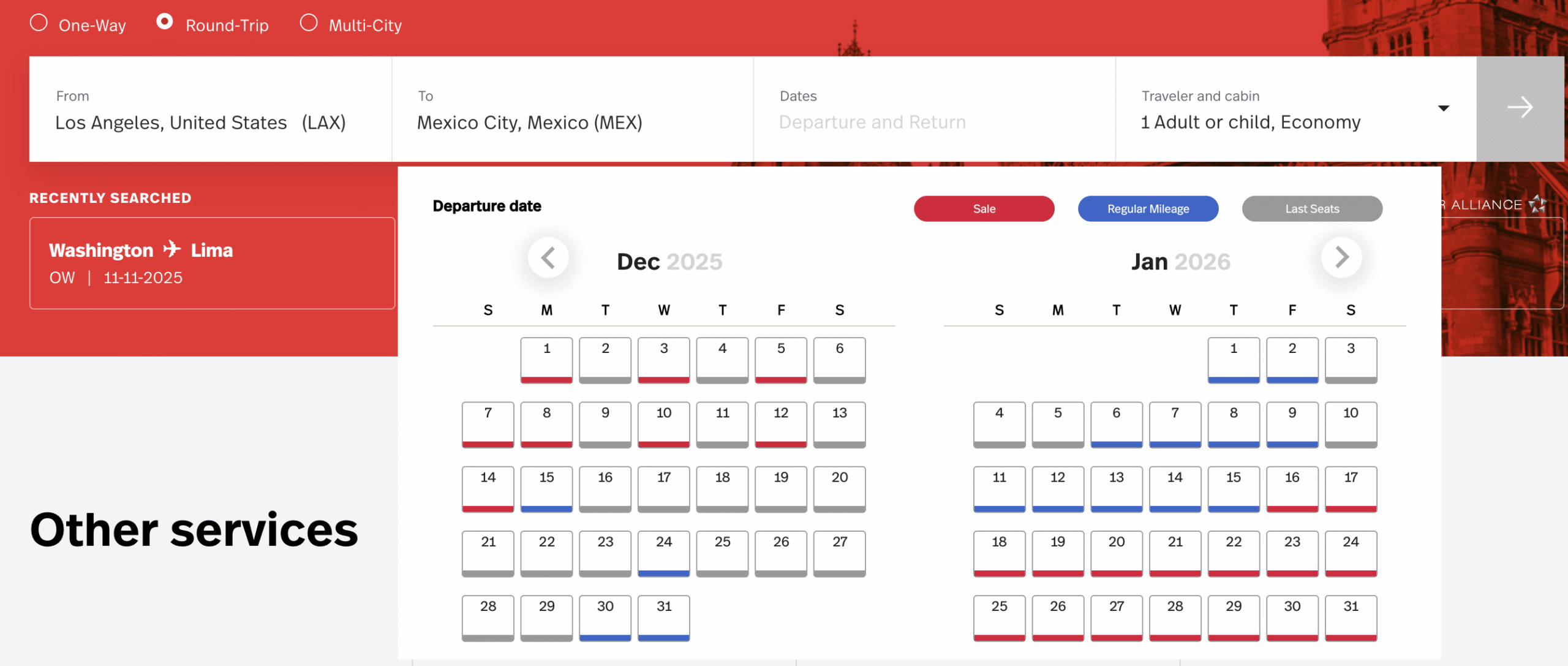
Task: Click the search arrow to start flight search
Action: tap(1521, 108)
